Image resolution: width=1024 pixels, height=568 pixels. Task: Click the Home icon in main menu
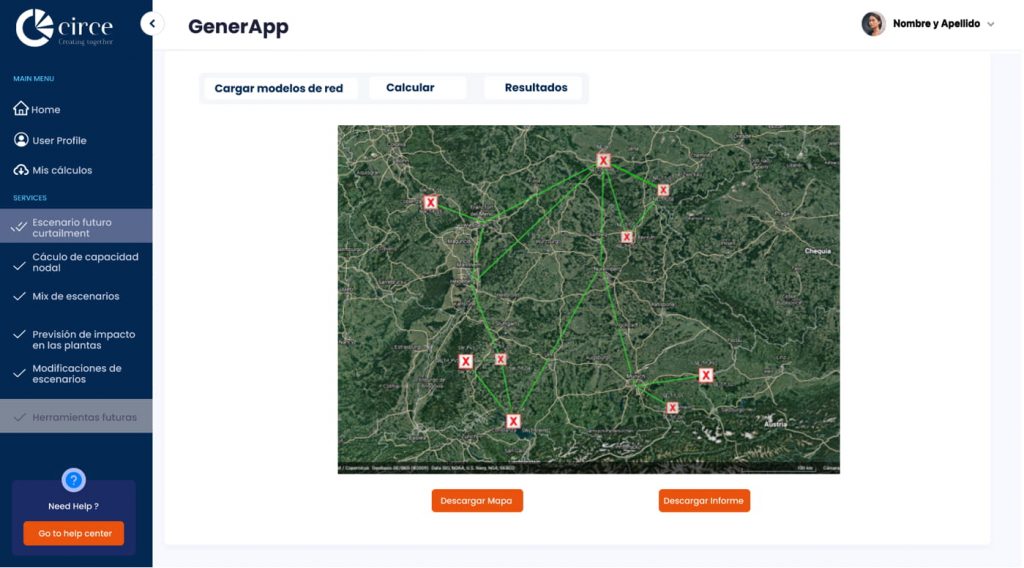tap(20, 109)
